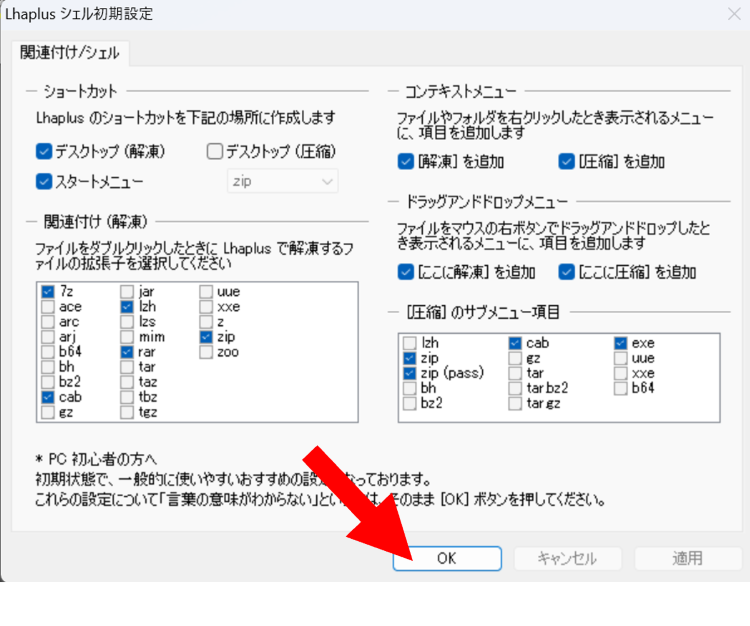Check bz2 in the association list
Image resolution: width=750 pixels, height=626 pixels.
tap(48, 382)
